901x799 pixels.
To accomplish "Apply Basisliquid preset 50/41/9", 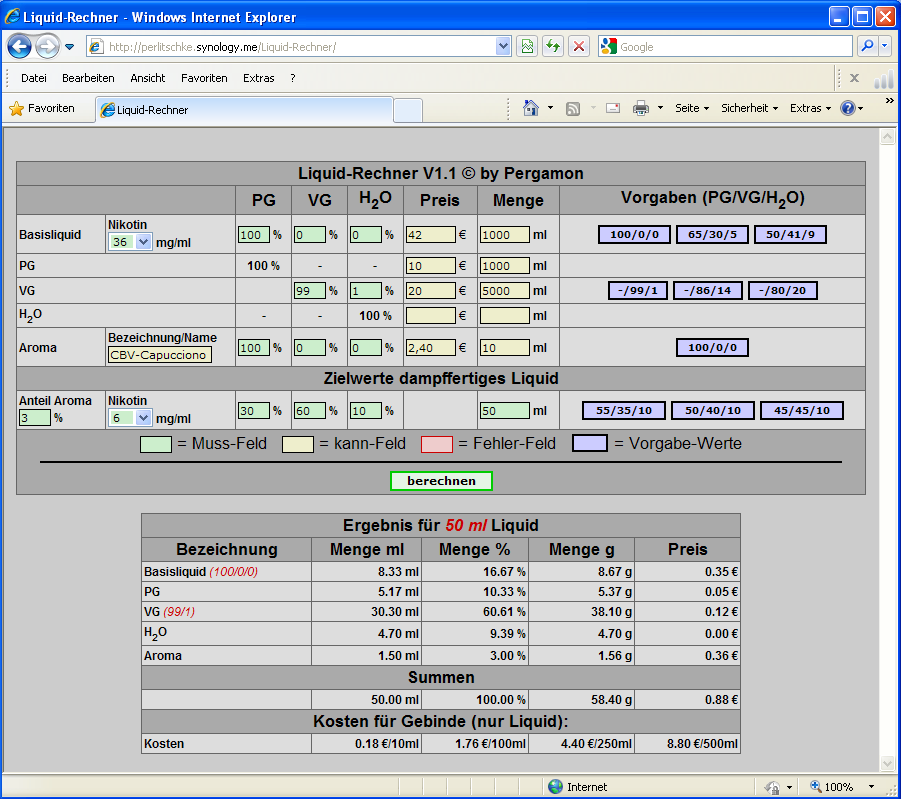I will pyautogui.click(x=790, y=235).
